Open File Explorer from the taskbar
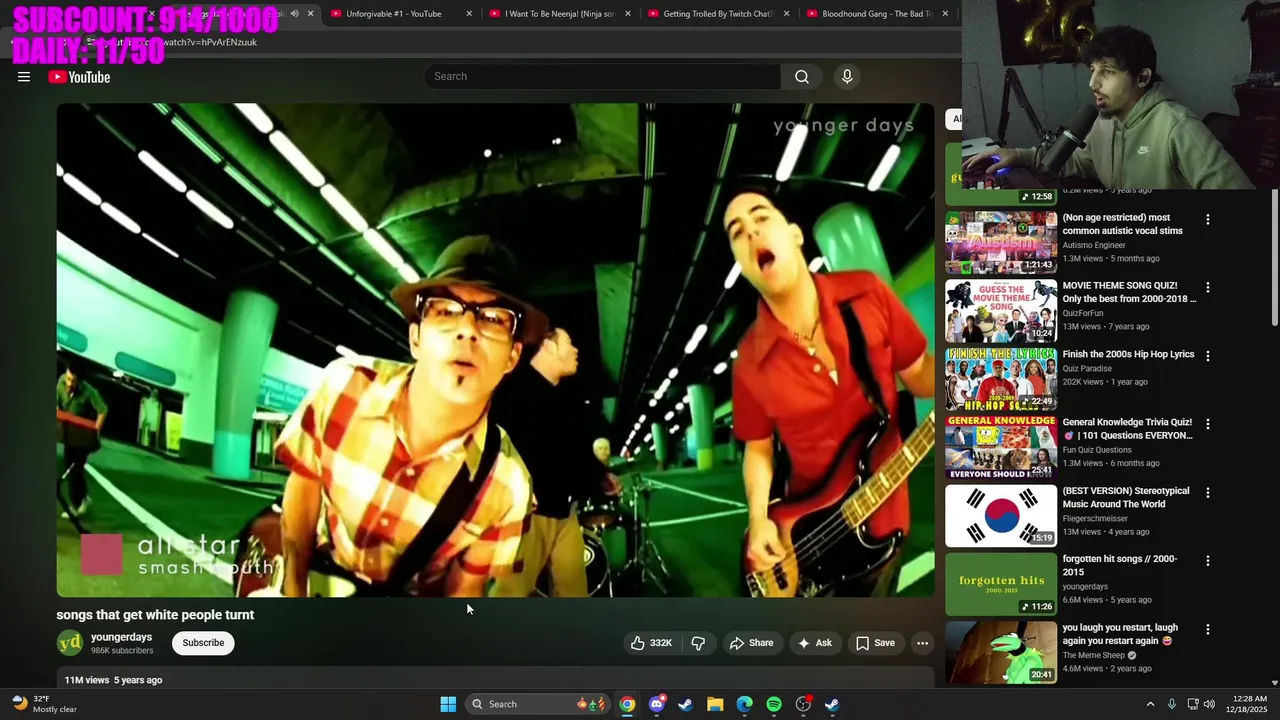The width and height of the screenshot is (1280, 720). coord(715,704)
